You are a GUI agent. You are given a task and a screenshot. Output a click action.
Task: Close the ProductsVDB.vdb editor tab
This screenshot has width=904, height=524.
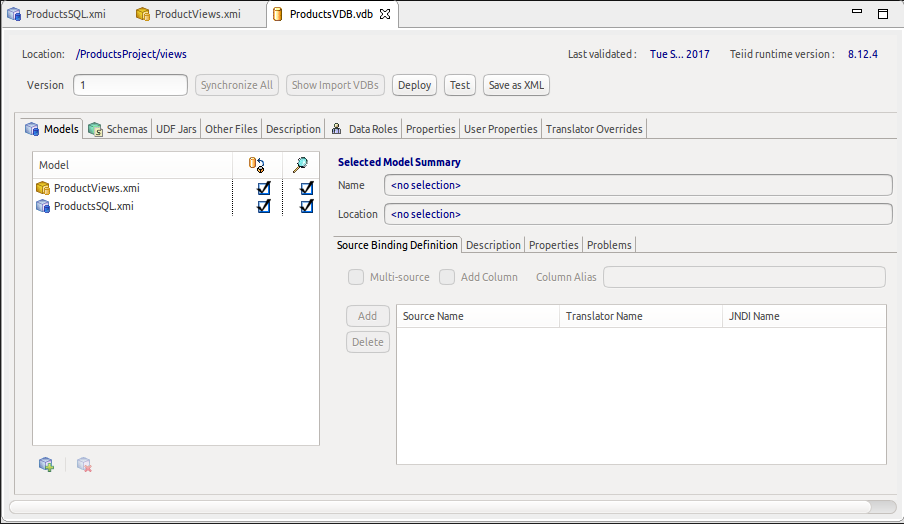[x=385, y=14]
